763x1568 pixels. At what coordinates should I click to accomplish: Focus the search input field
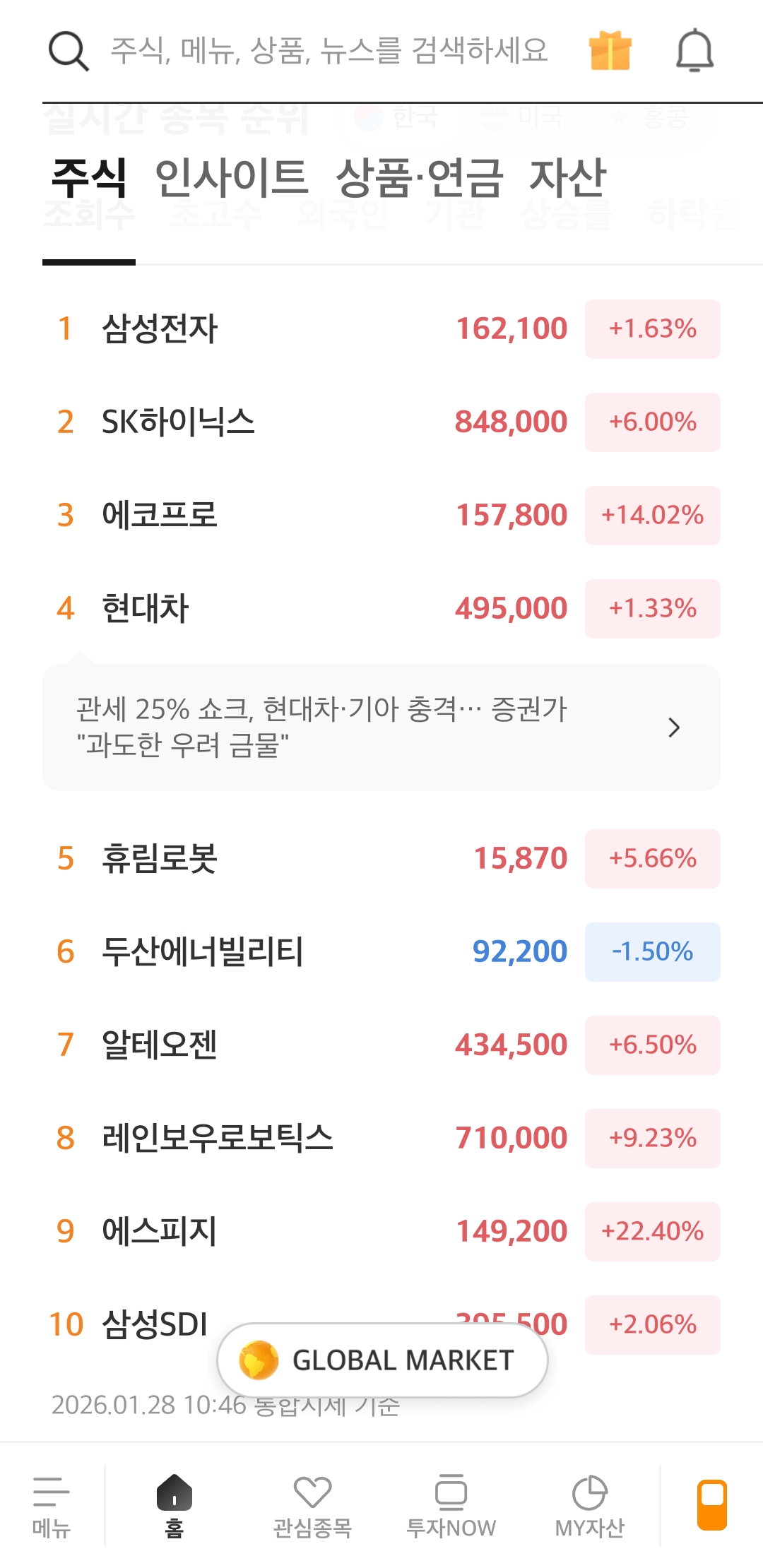click(x=329, y=51)
